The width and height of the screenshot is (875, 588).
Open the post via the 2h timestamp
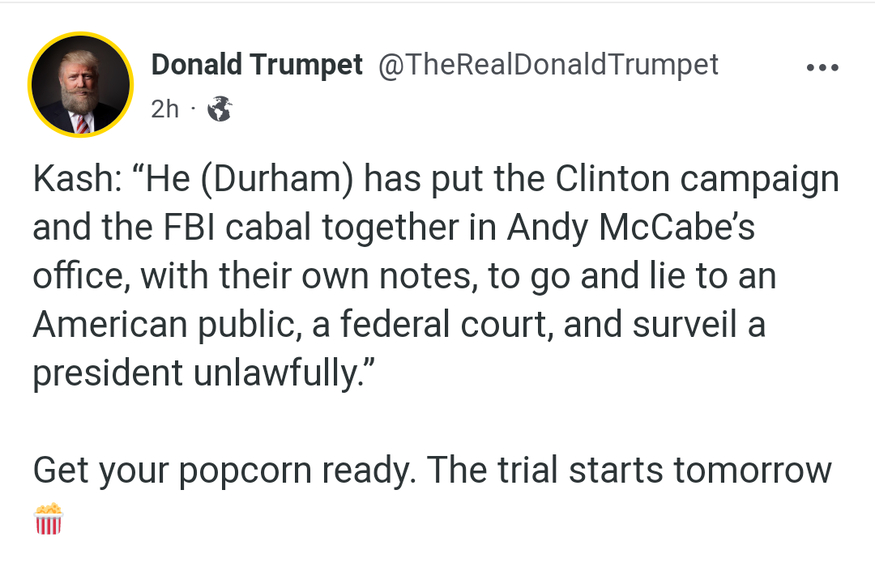(165, 109)
